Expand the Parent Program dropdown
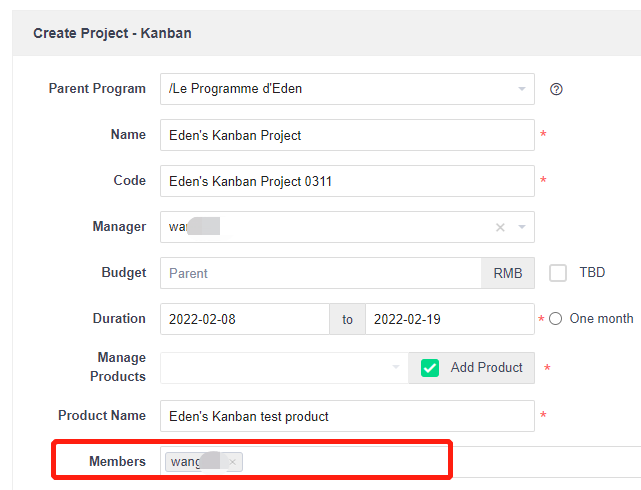641x490 pixels. pyautogui.click(x=521, y=89)
